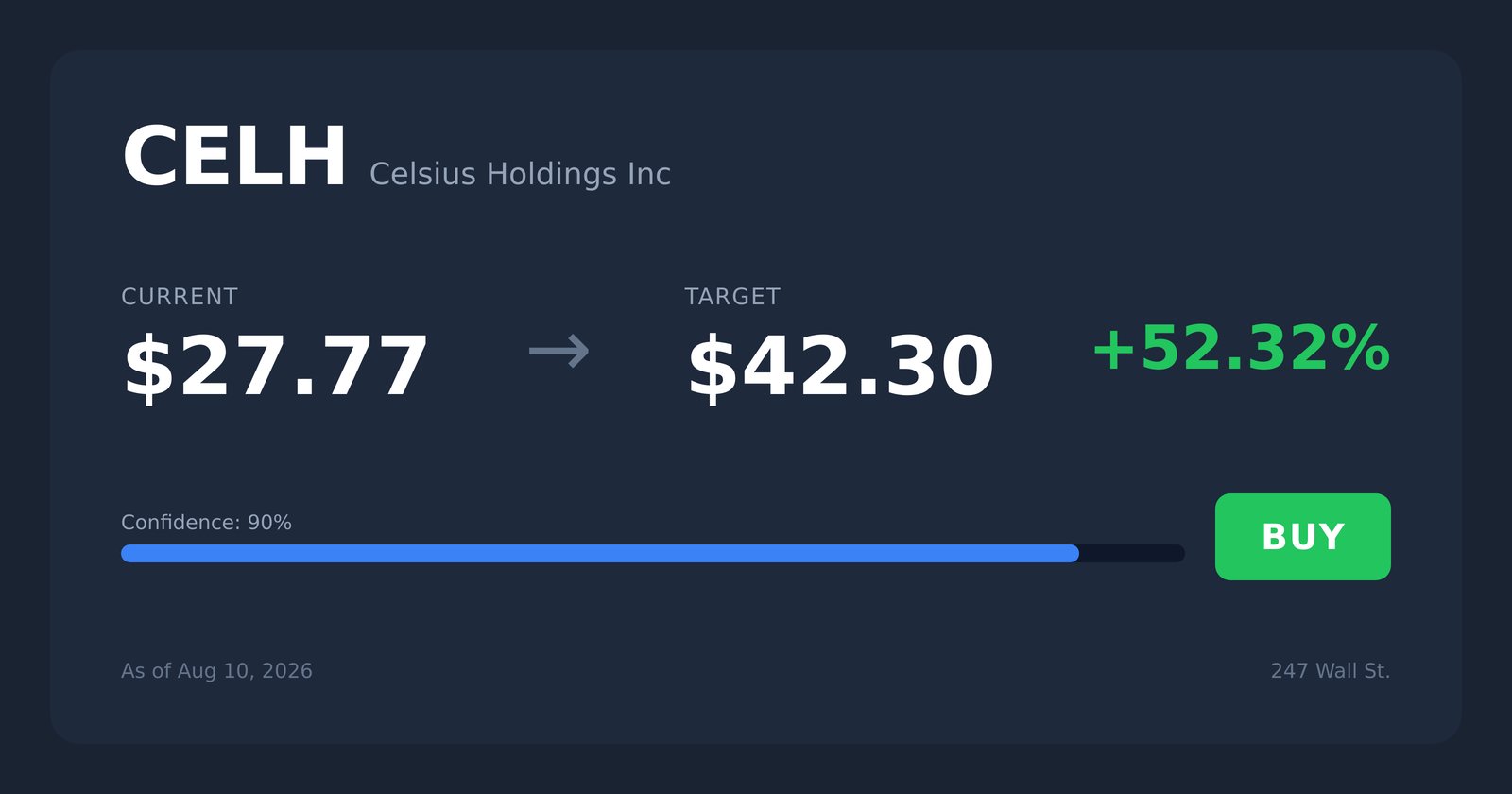Image resolution: width=1512 pixels, height=794 pixels.
Task: Click the As of Aug 10, 2026 date
Action: click(216, 671)
